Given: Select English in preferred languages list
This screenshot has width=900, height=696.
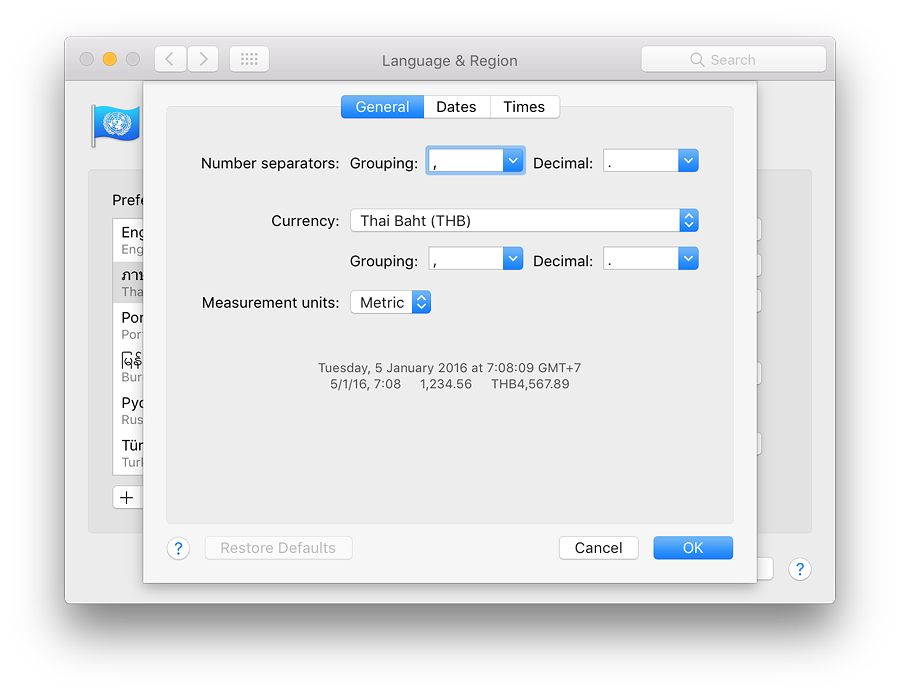Looking at the screenshot, I should [128, 240].
